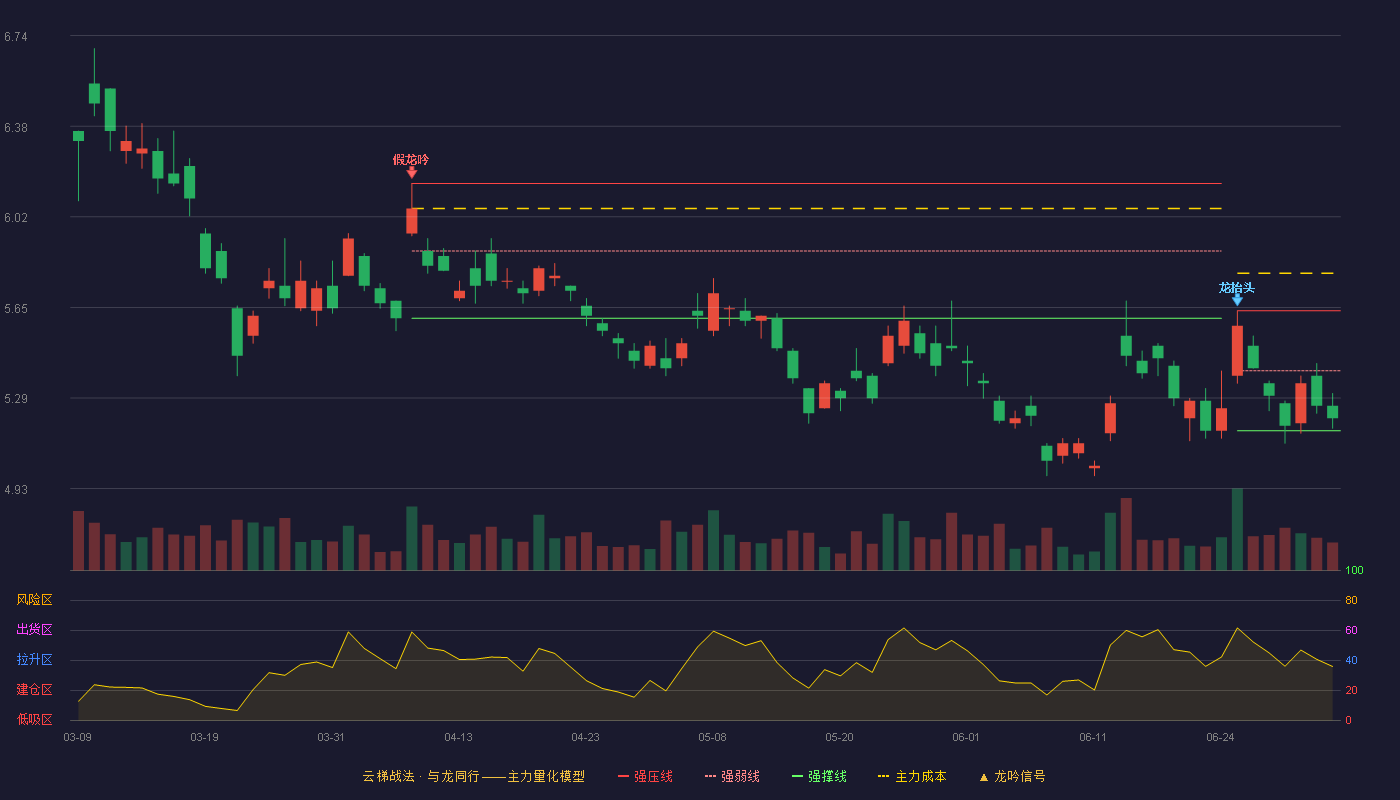1400x800 pixels.
Task: Toggle the 主力成本 legend entry
Action: 912,776
